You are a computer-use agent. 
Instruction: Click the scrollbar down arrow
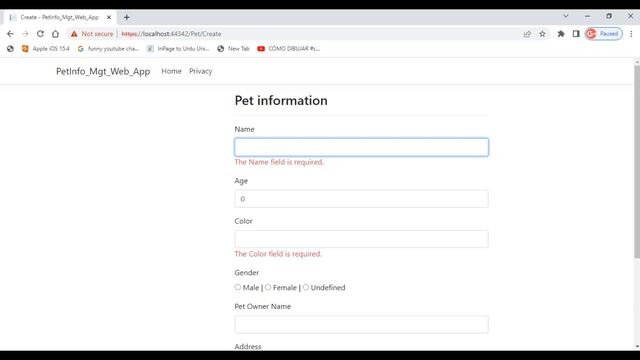pyautogui.click(x=637, y=347)
